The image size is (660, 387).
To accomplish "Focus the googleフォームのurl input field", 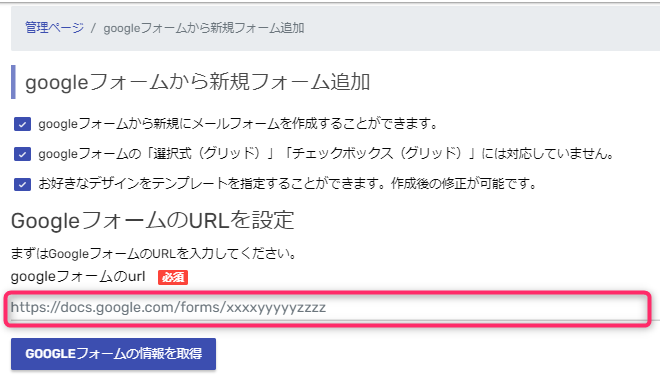I will tap(327, 308).
